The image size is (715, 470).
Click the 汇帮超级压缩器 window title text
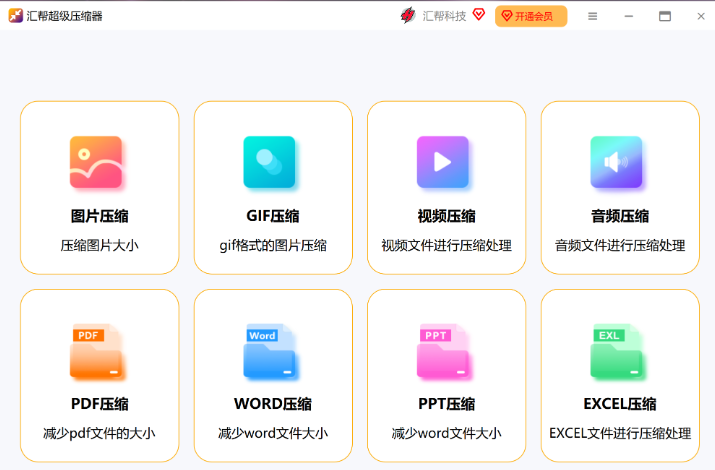64,16
